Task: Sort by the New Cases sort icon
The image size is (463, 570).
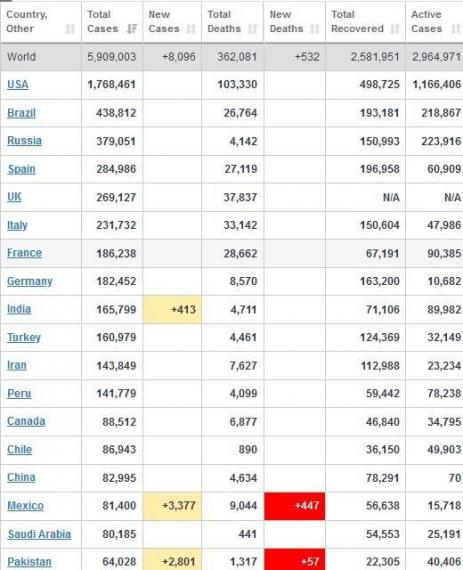Action: tap(191, 29)
